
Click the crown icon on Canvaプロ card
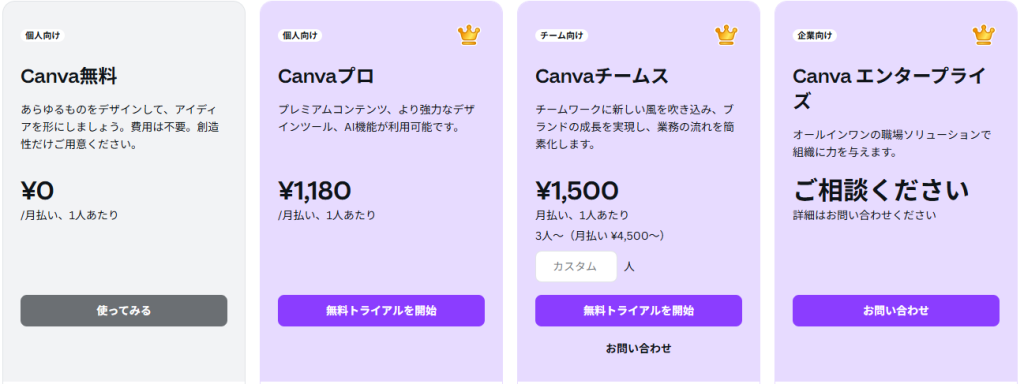469,35
